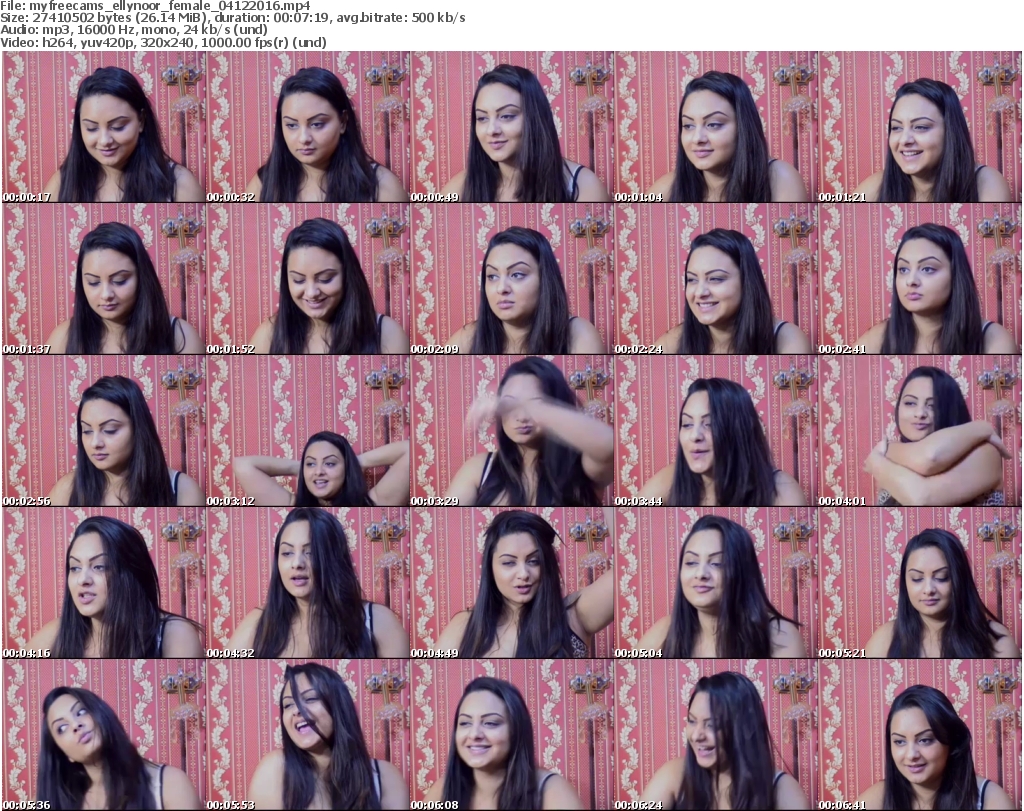Choose the frame timestamped 00:05:36
1024x811 pixels.
coord(104,735)
